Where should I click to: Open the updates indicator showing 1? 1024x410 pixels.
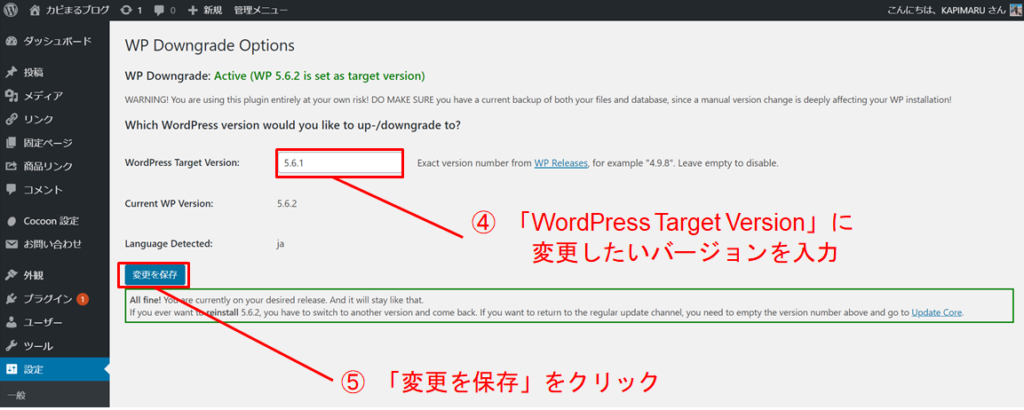coord(131,10)
